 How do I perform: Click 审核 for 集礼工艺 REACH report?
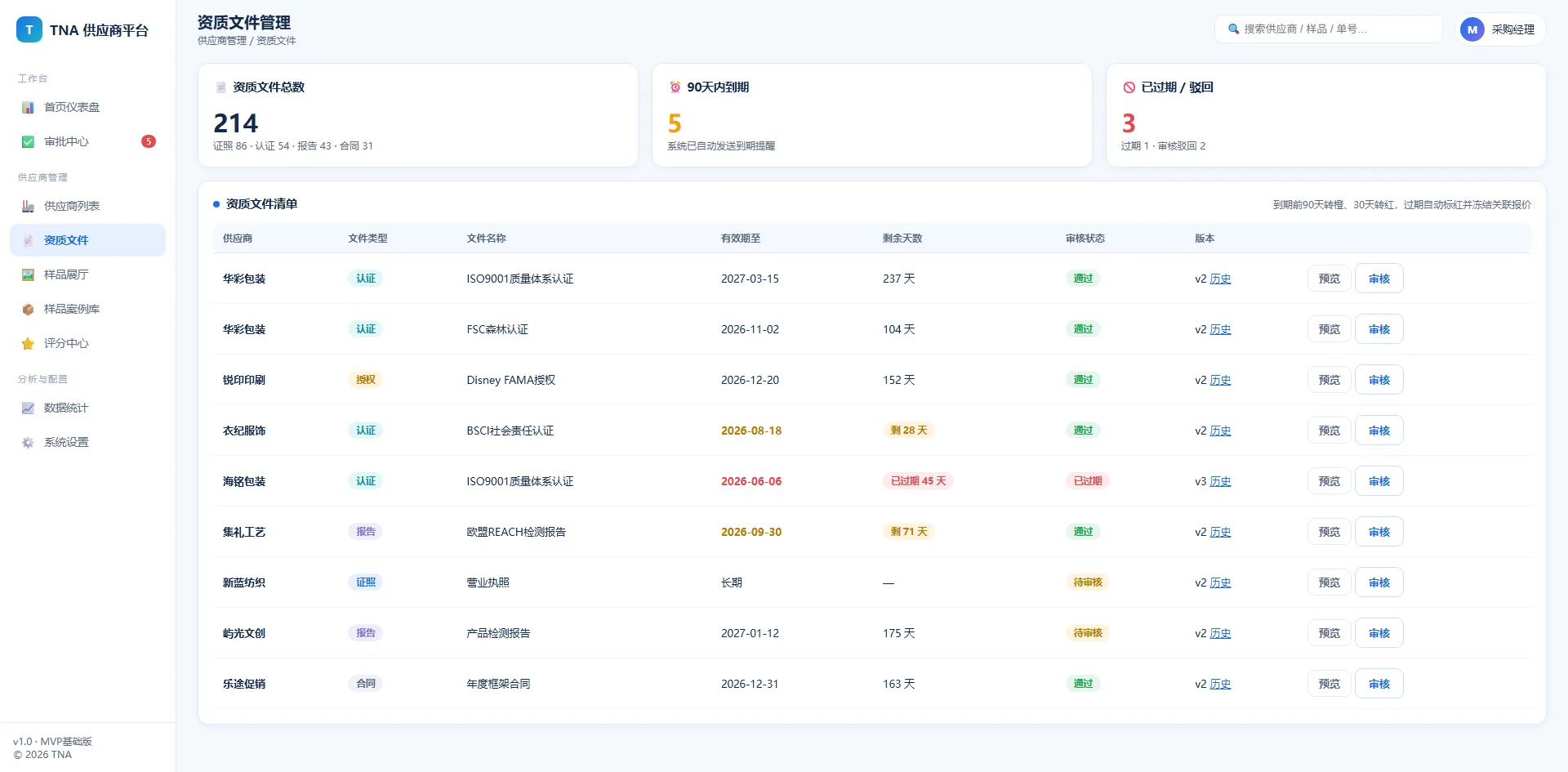(1379, 532)
